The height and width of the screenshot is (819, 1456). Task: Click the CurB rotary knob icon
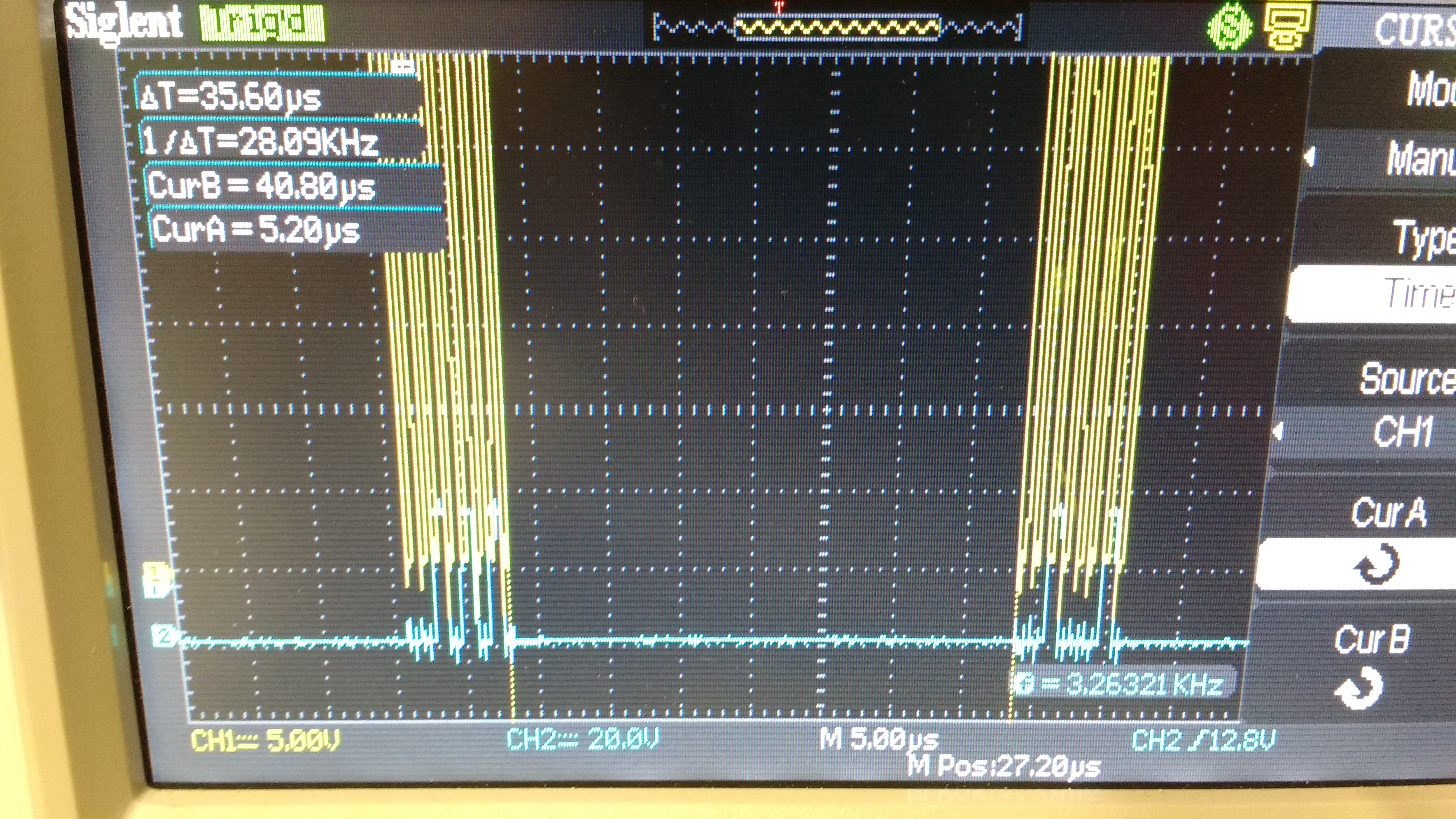1360,687
